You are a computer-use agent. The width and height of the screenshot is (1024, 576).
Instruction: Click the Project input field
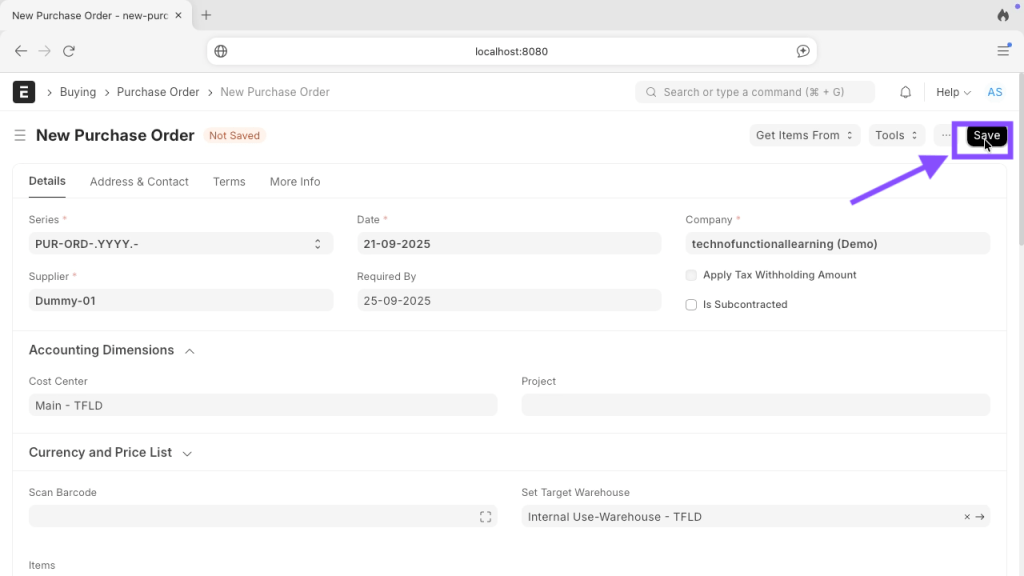tap(755, 405)
